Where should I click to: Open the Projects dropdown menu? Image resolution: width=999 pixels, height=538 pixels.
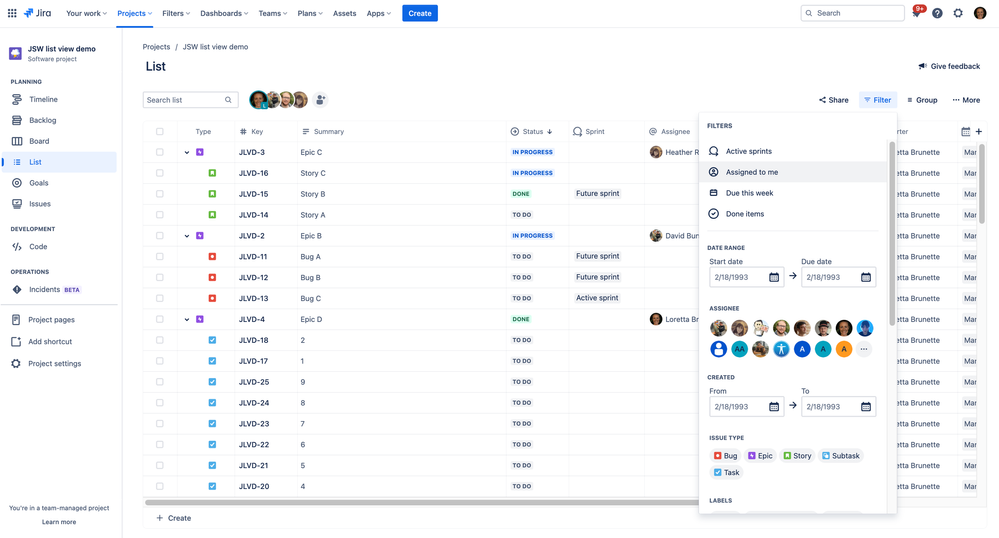pyautogui.click(x=134, y=13)
